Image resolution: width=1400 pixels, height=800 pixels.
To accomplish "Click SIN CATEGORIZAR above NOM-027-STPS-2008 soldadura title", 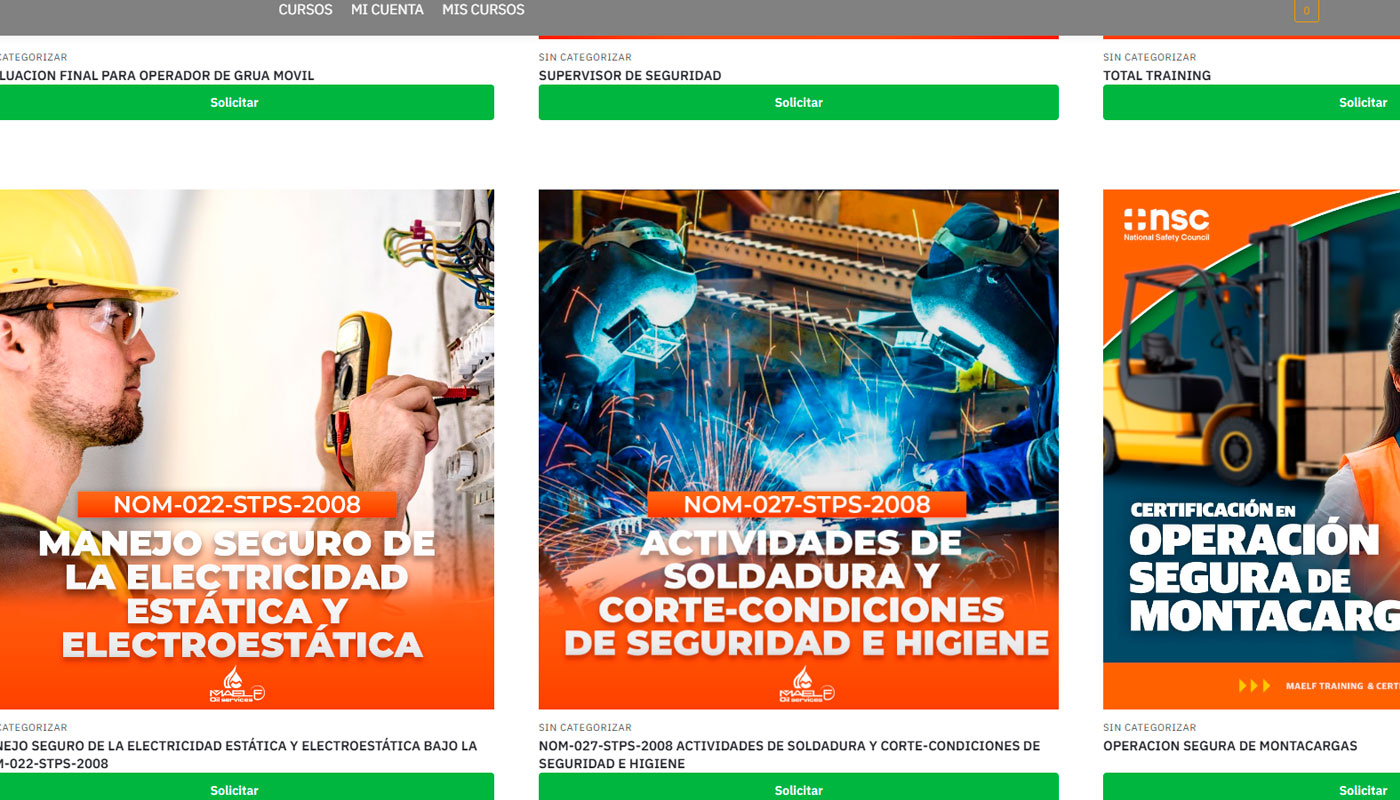I will tap(585, 728).
